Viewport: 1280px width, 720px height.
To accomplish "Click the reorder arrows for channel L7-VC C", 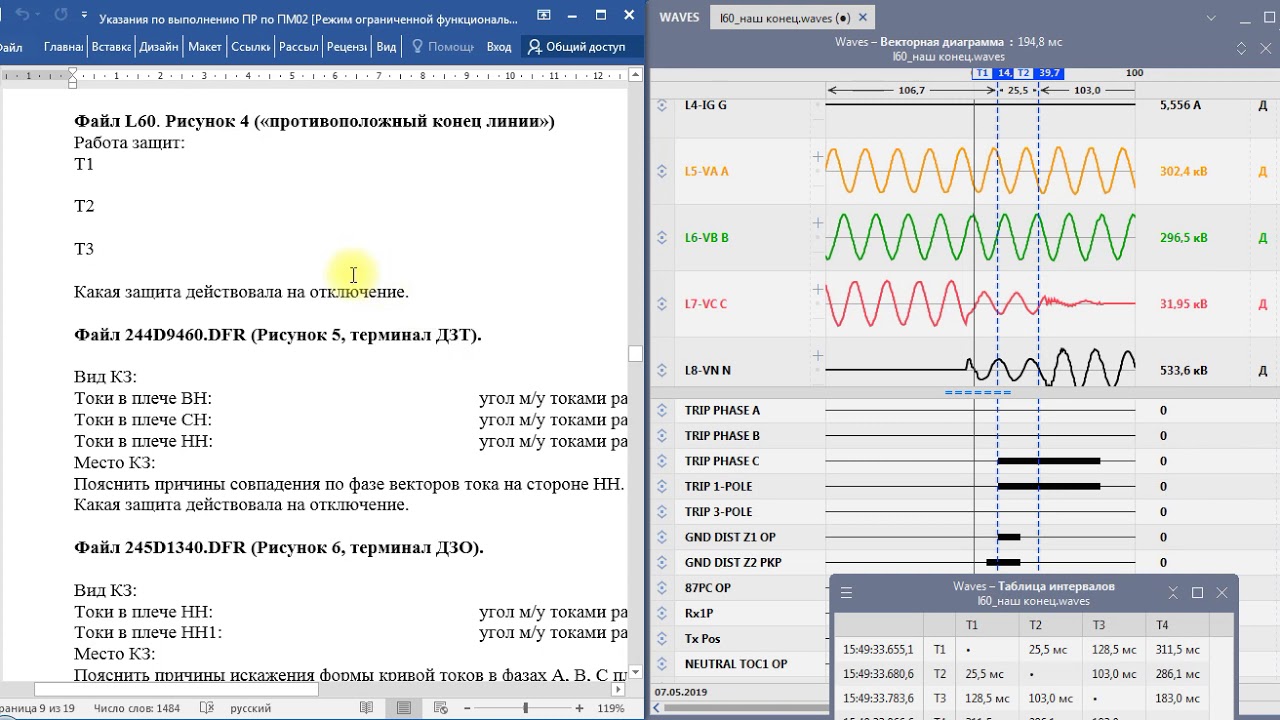I will click(662, 304).
